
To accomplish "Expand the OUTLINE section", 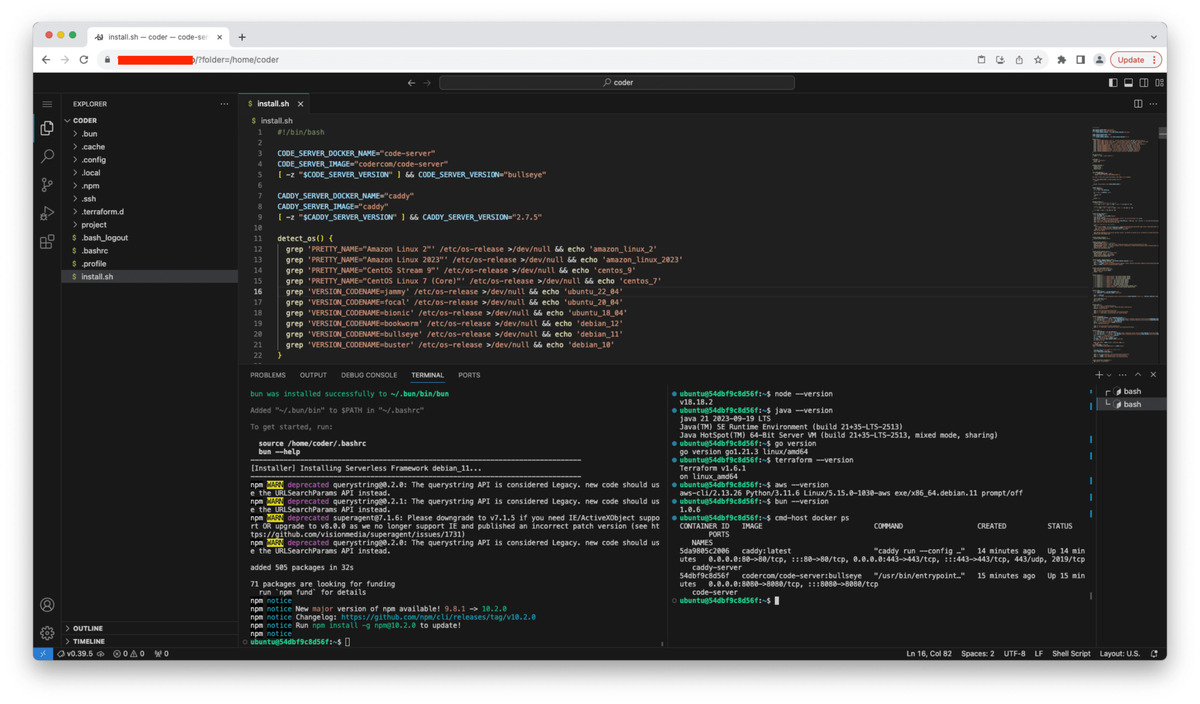I will 150,628.
